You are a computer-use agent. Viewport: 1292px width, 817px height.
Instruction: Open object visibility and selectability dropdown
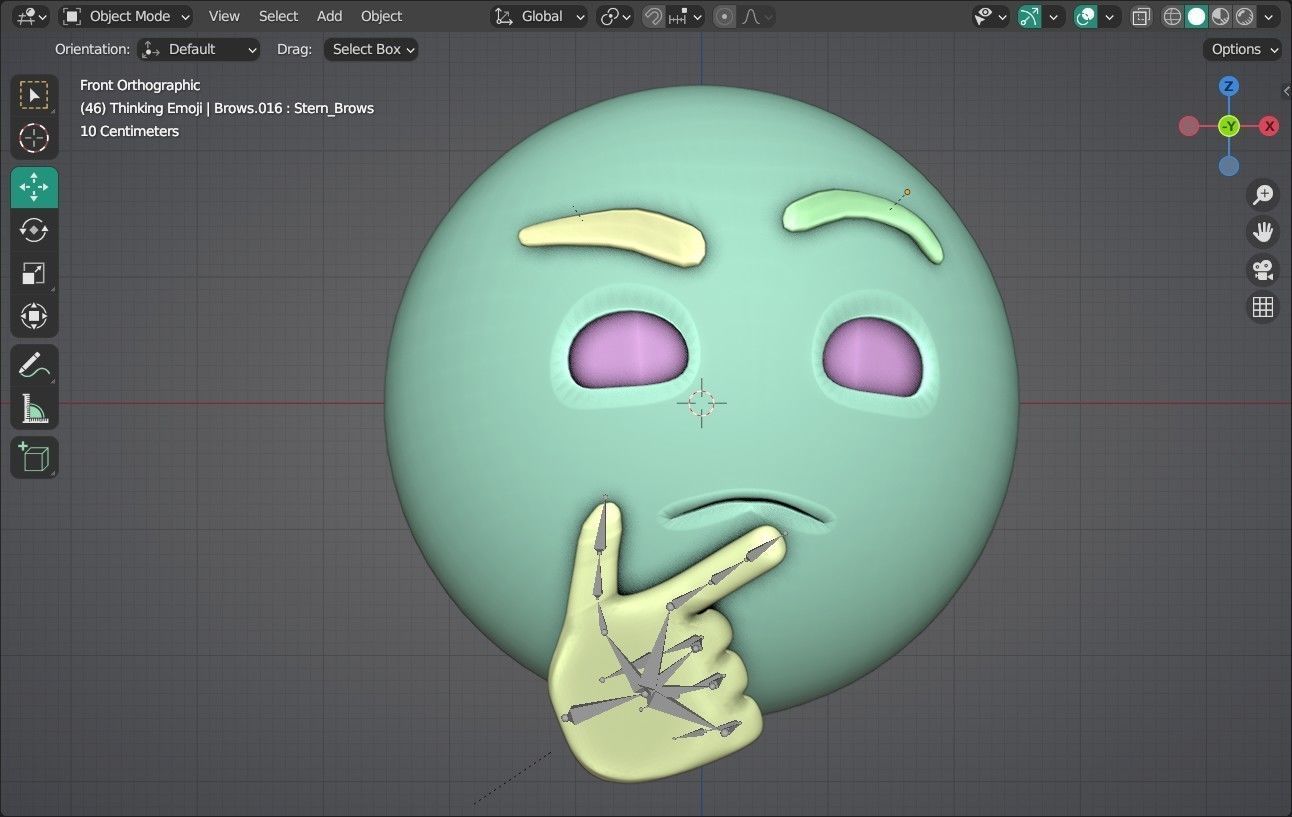pos(990,16)
